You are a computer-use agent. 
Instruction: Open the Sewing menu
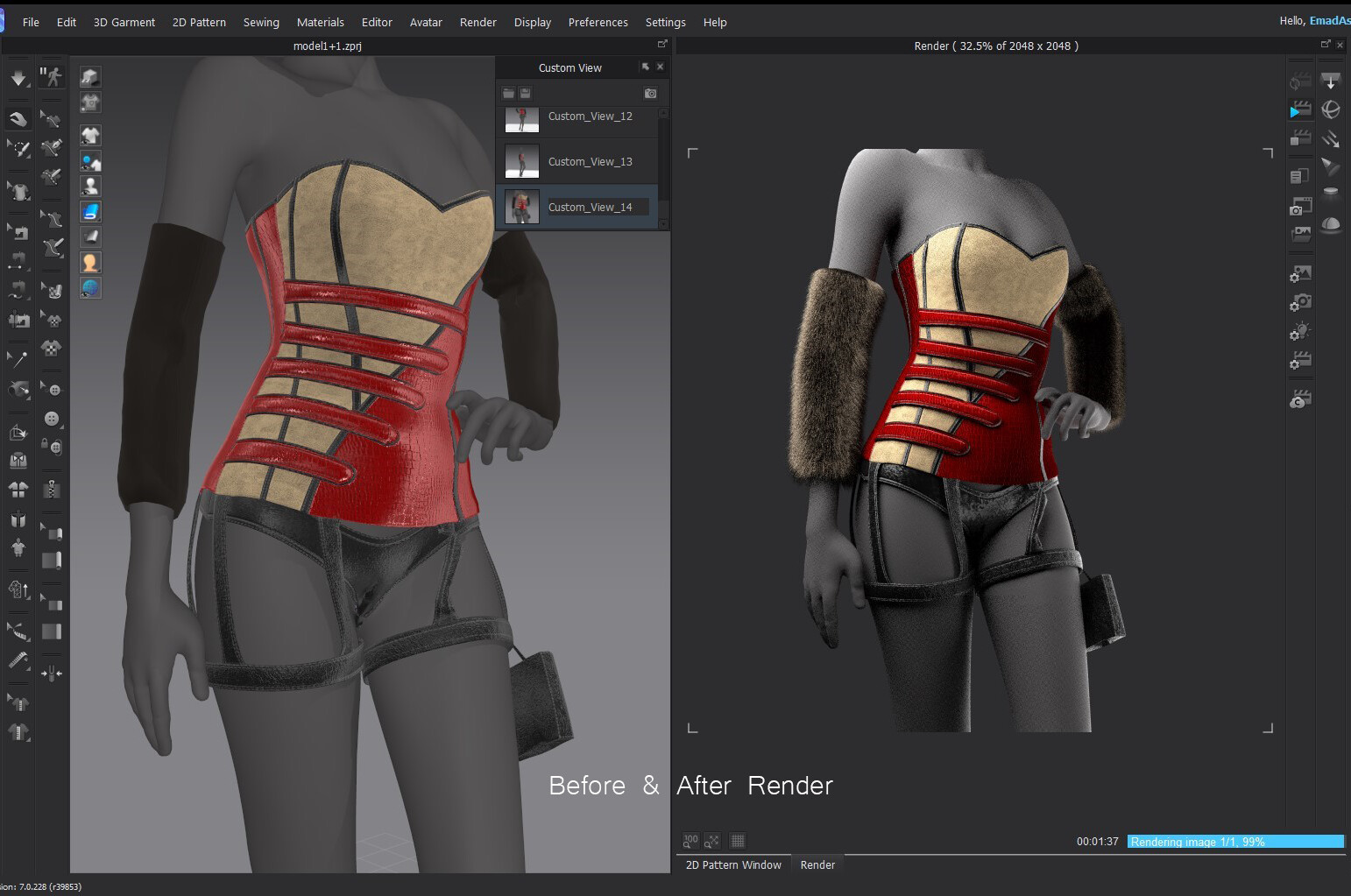pyautogui.click(x=261, y=22)
